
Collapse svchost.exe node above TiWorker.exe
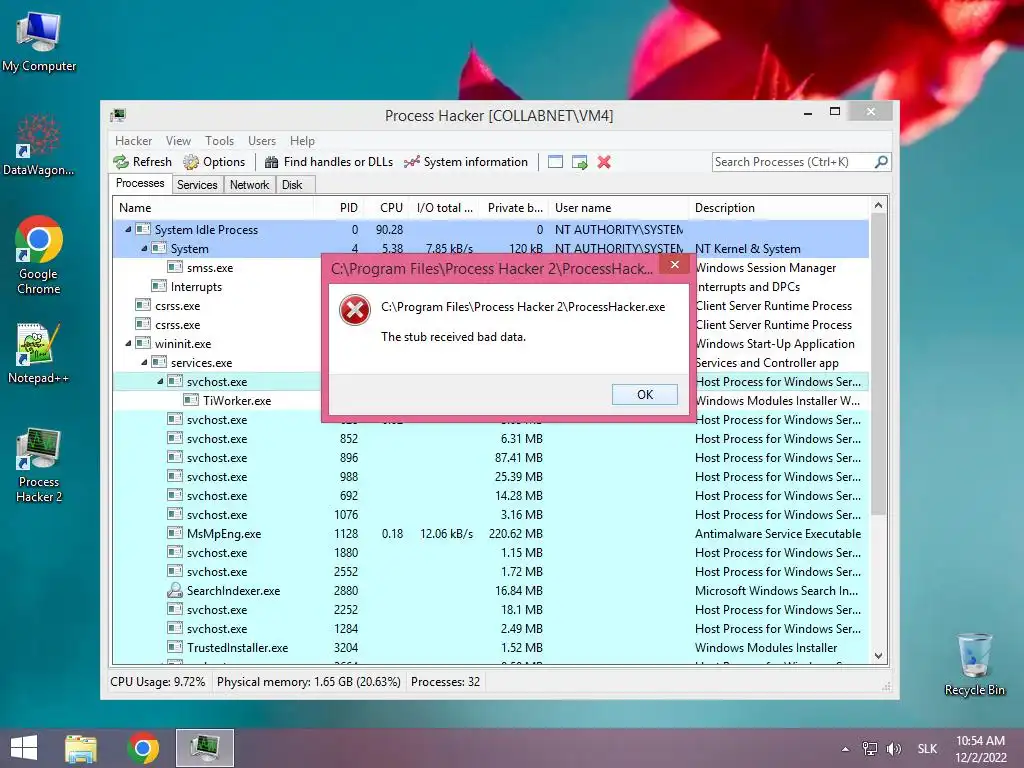[160, 381]
